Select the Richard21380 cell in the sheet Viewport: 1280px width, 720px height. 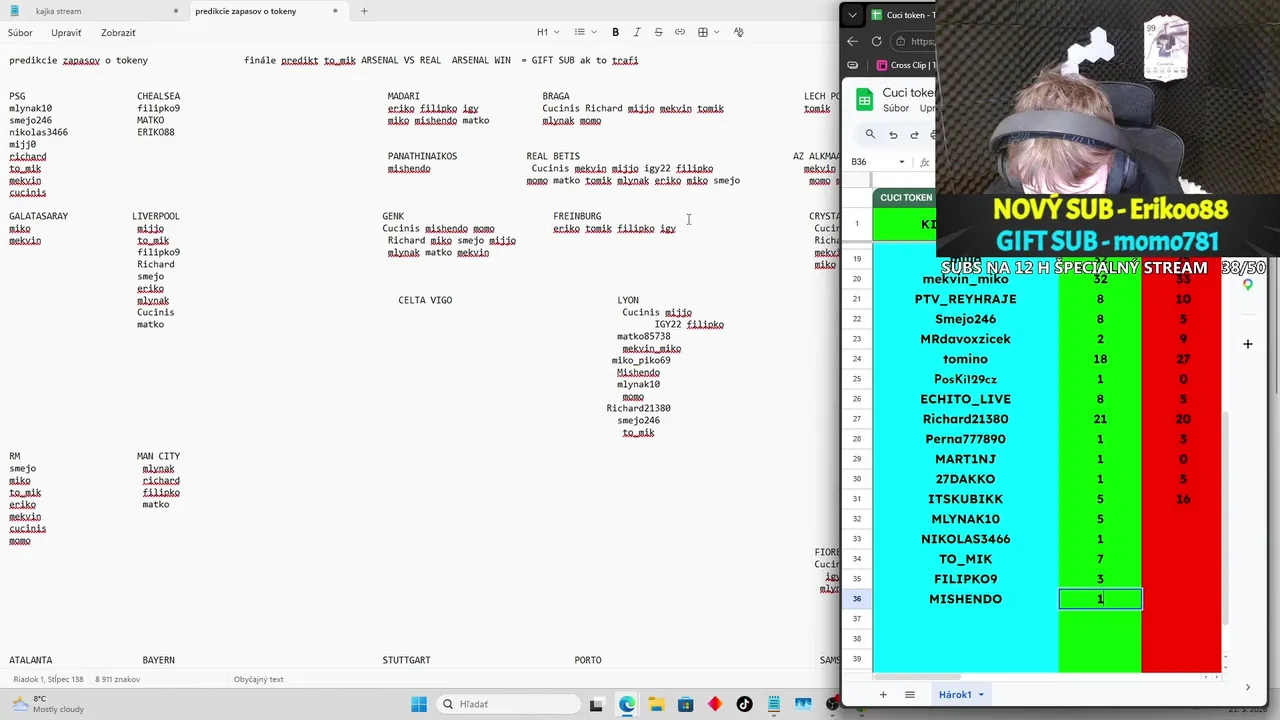(965, 419)
